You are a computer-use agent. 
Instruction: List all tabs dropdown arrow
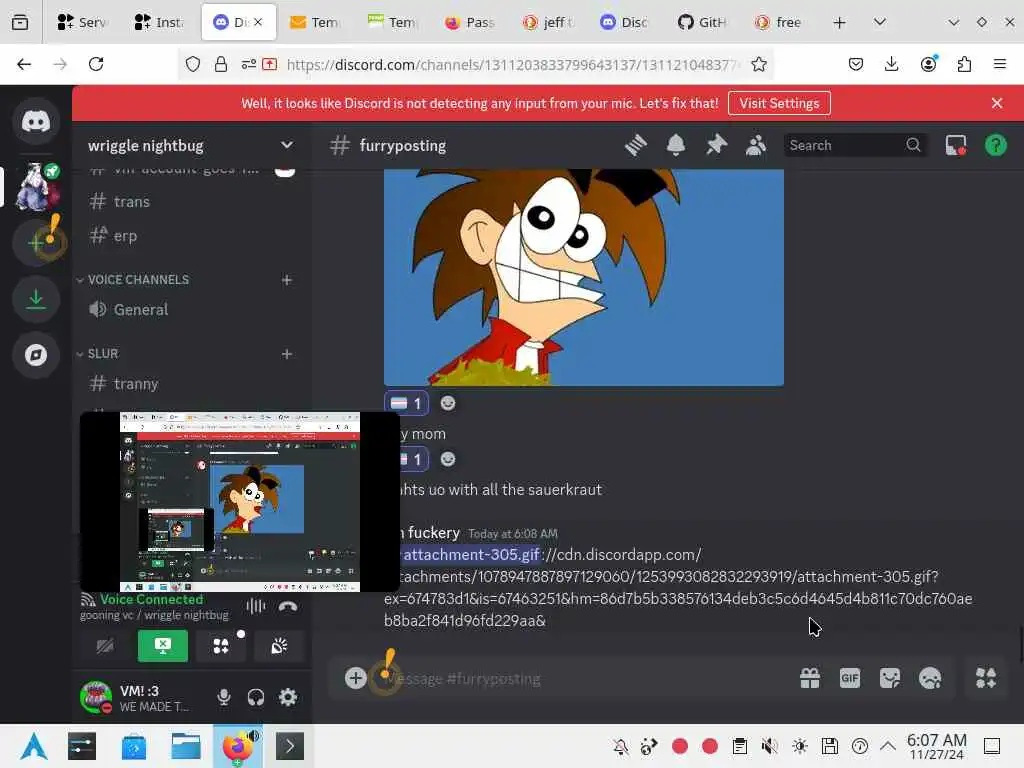point(880,22)
